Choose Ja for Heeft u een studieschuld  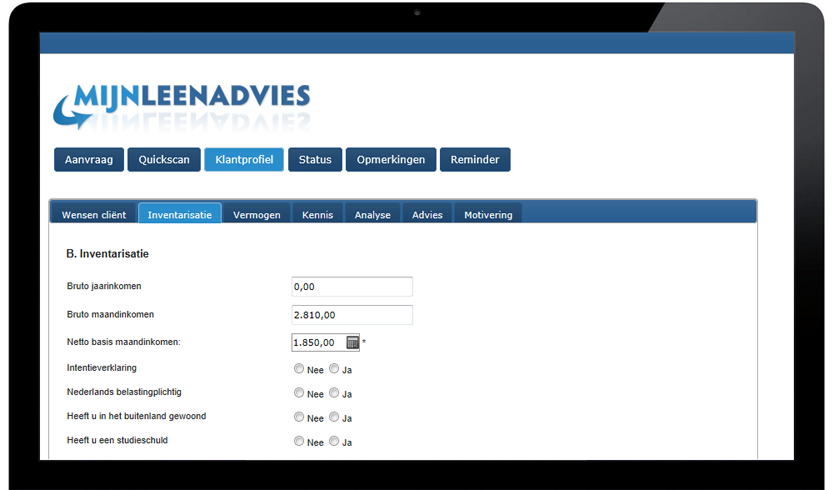tap(334, 441)
